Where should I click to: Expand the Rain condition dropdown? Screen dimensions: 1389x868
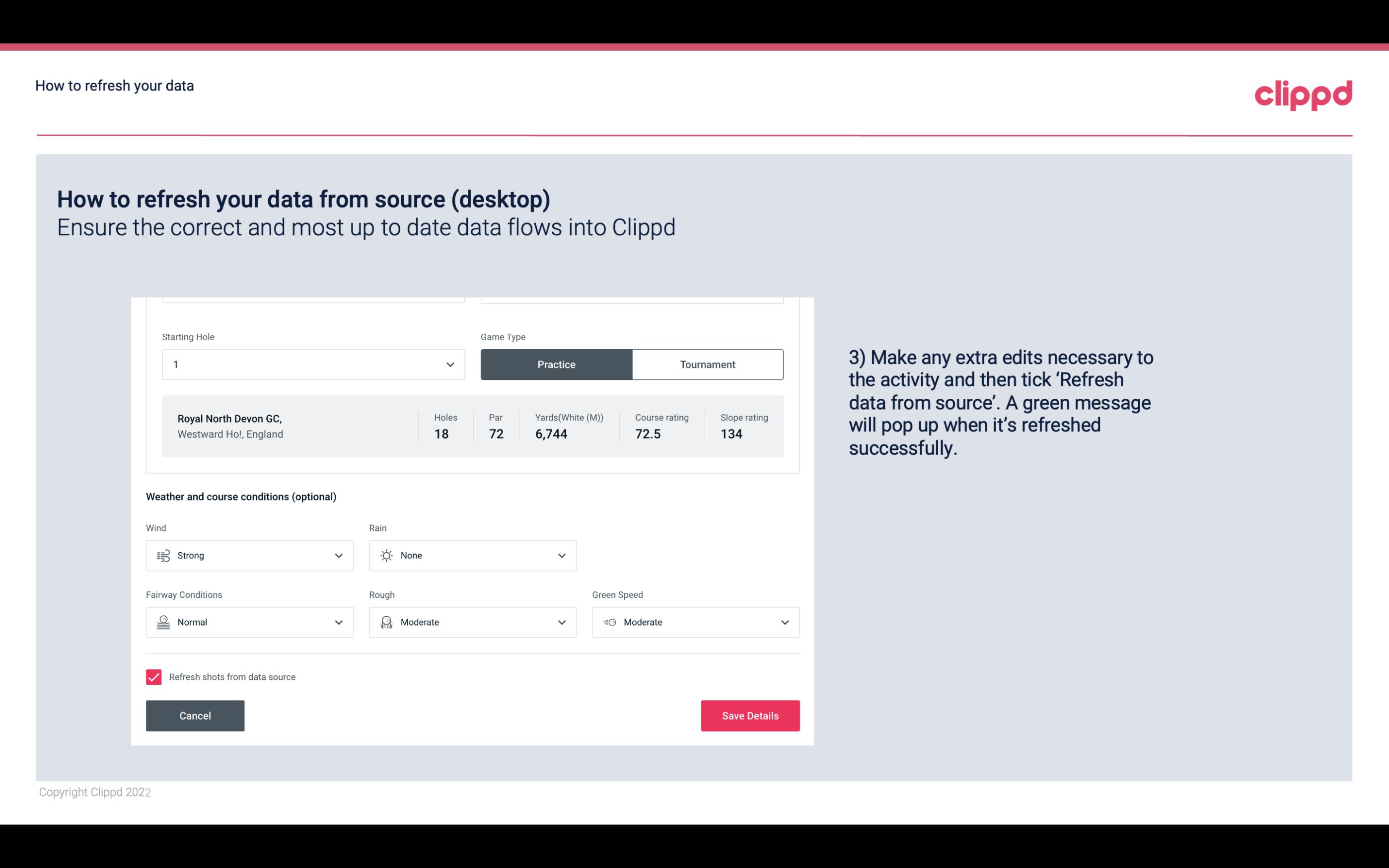tap(560, 555)
